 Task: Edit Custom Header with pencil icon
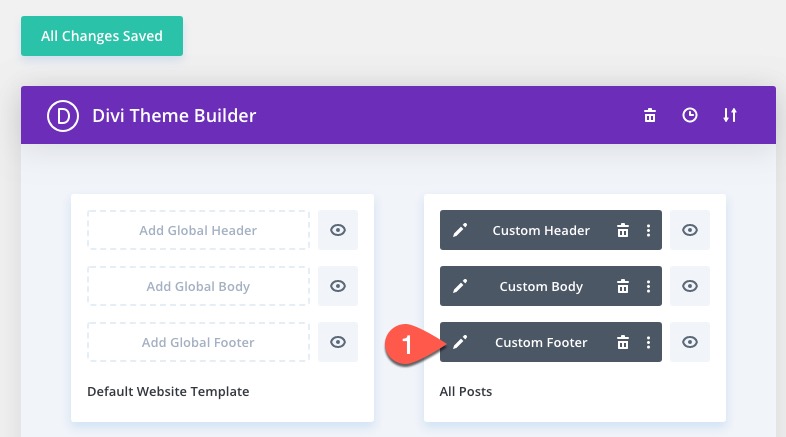(460, 230)
